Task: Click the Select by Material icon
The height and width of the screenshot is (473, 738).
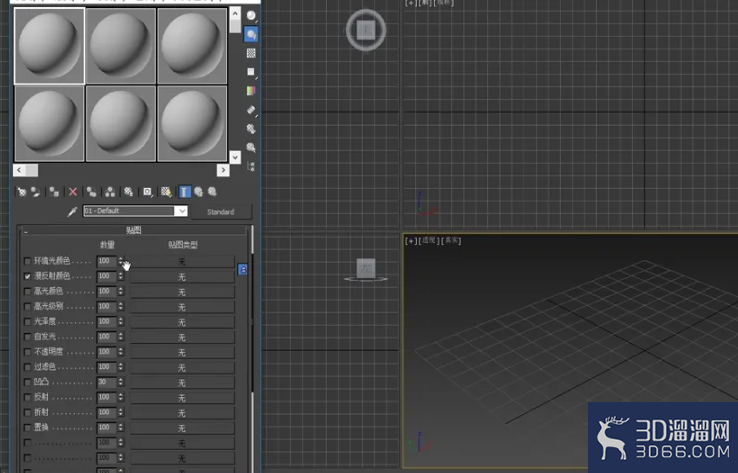Action: 251,147
